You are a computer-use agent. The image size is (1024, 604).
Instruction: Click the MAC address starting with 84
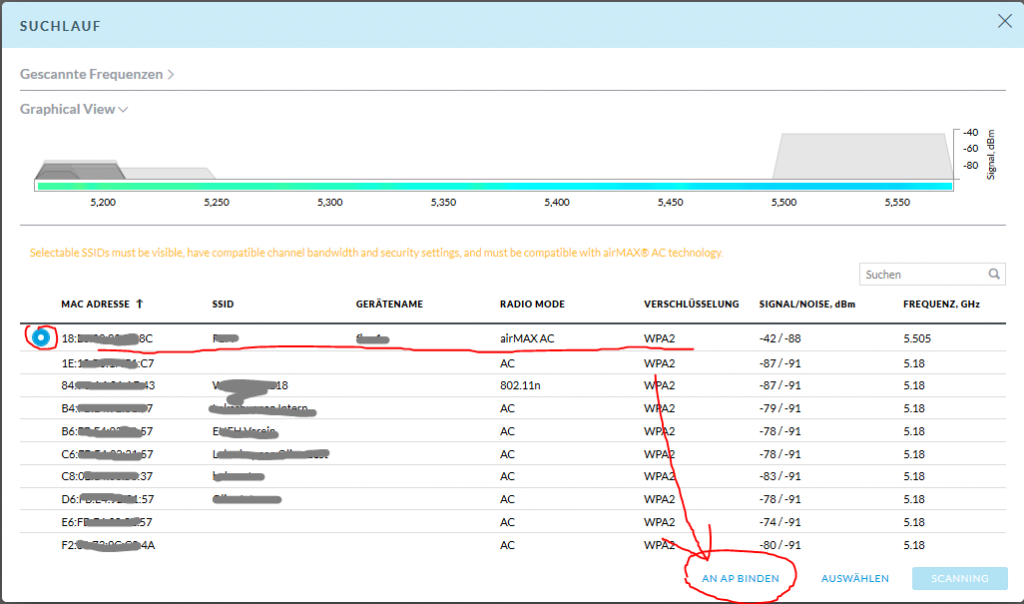(108, 385)
